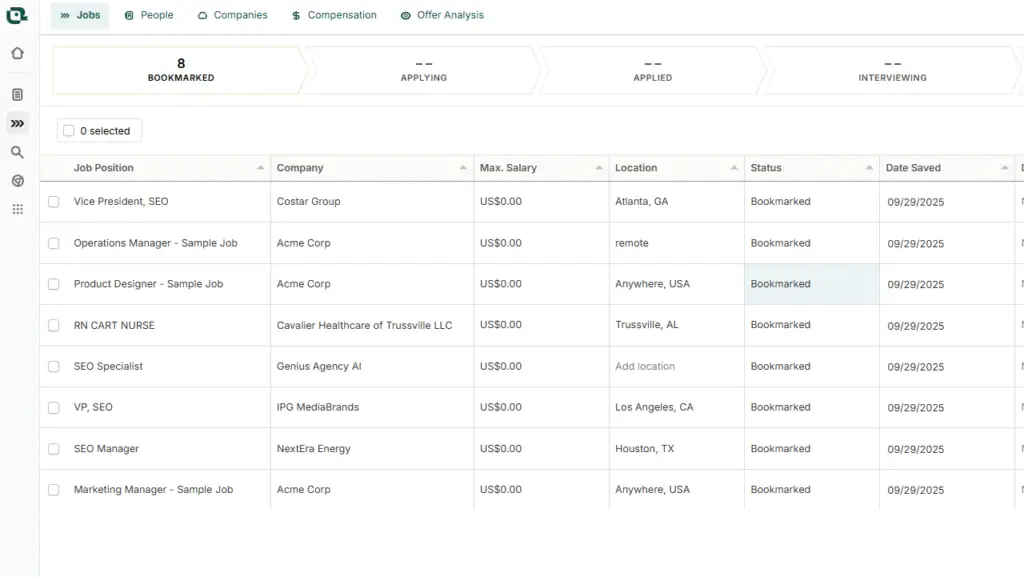
Task: Open the apps grid icon in the sidebar
Action: [17, 209]
